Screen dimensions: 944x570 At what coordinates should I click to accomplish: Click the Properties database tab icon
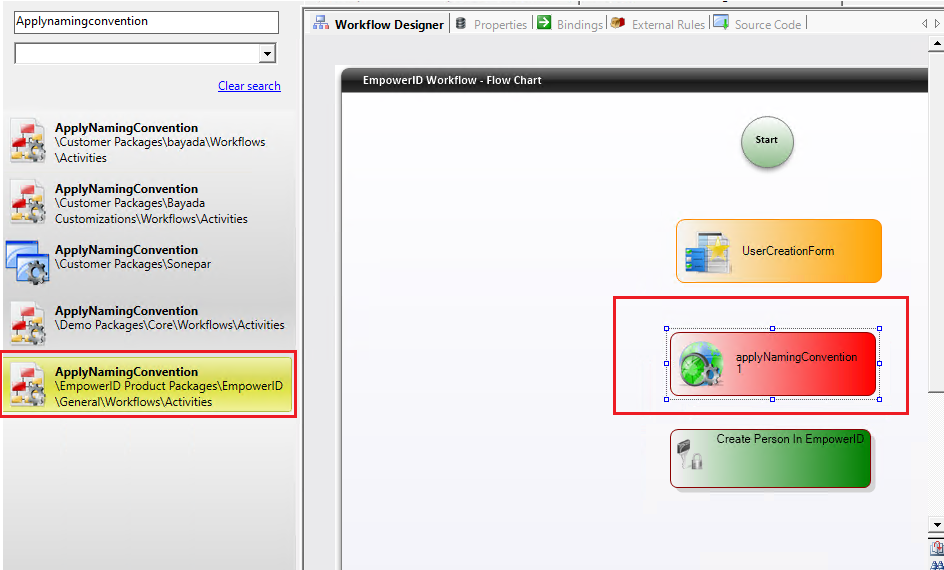(461, 24)
